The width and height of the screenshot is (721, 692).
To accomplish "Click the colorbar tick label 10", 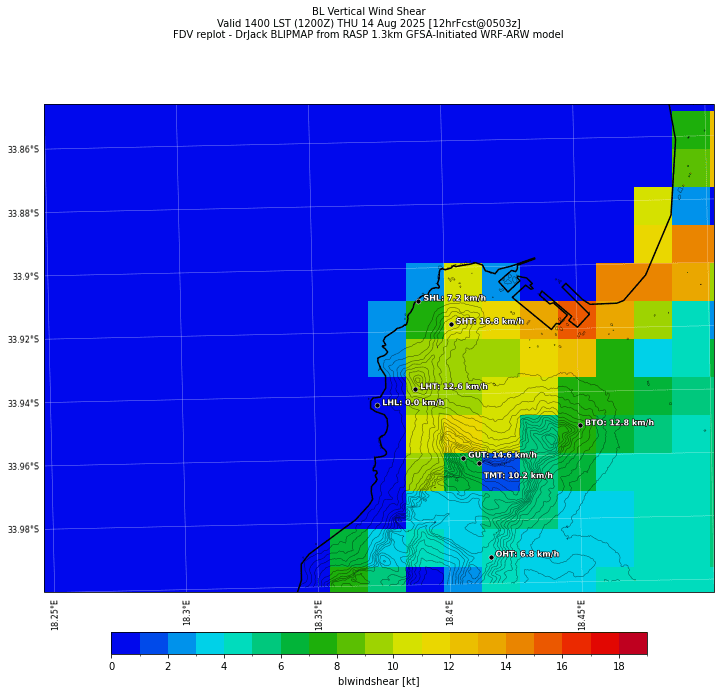I will click(393, 666).
